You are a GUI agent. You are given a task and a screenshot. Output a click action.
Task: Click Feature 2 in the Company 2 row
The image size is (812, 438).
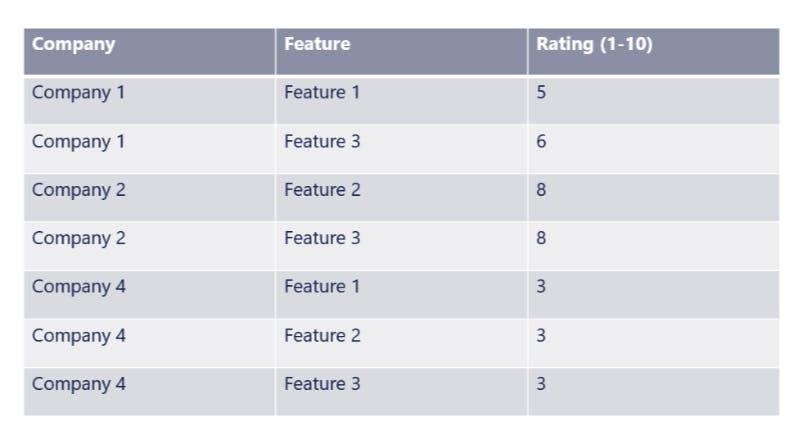pos(321,190)
